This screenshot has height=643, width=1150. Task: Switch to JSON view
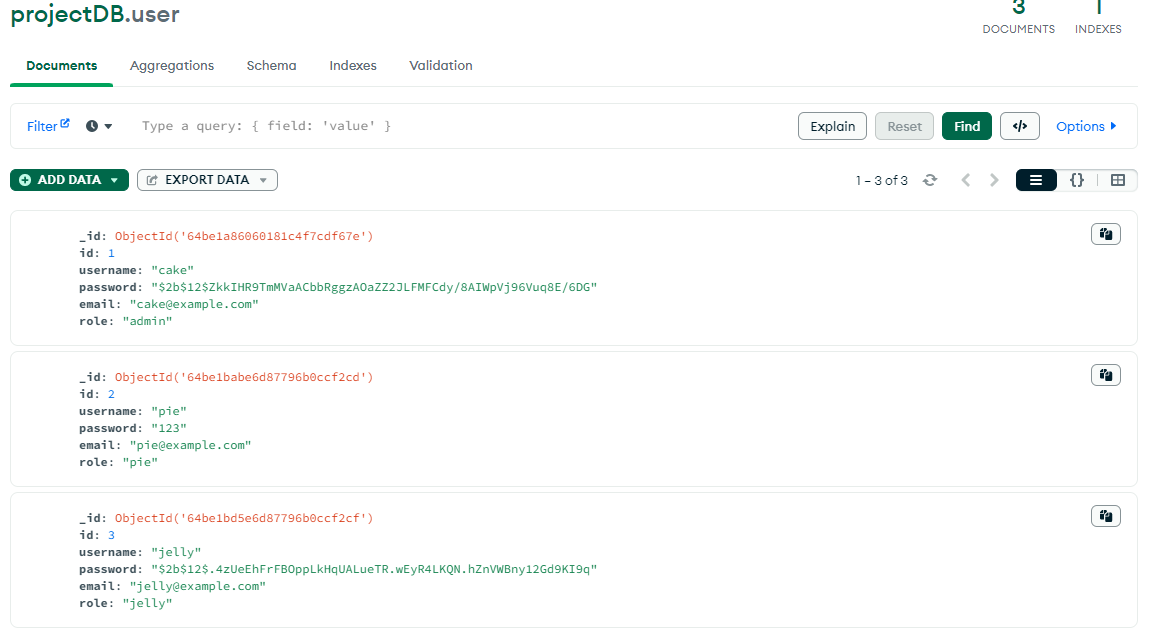click(1077, 180)
